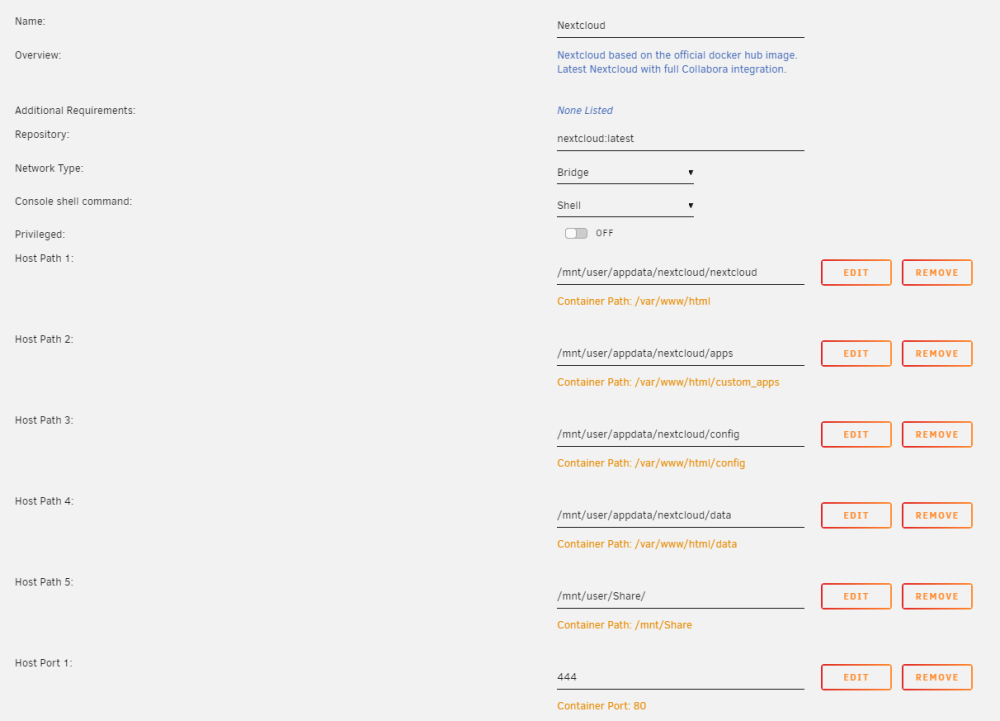Click the /mnt/user/appdata/nextcloud/nextcloud path field
The image size is (1000, 721).
[x=680, y=273]
